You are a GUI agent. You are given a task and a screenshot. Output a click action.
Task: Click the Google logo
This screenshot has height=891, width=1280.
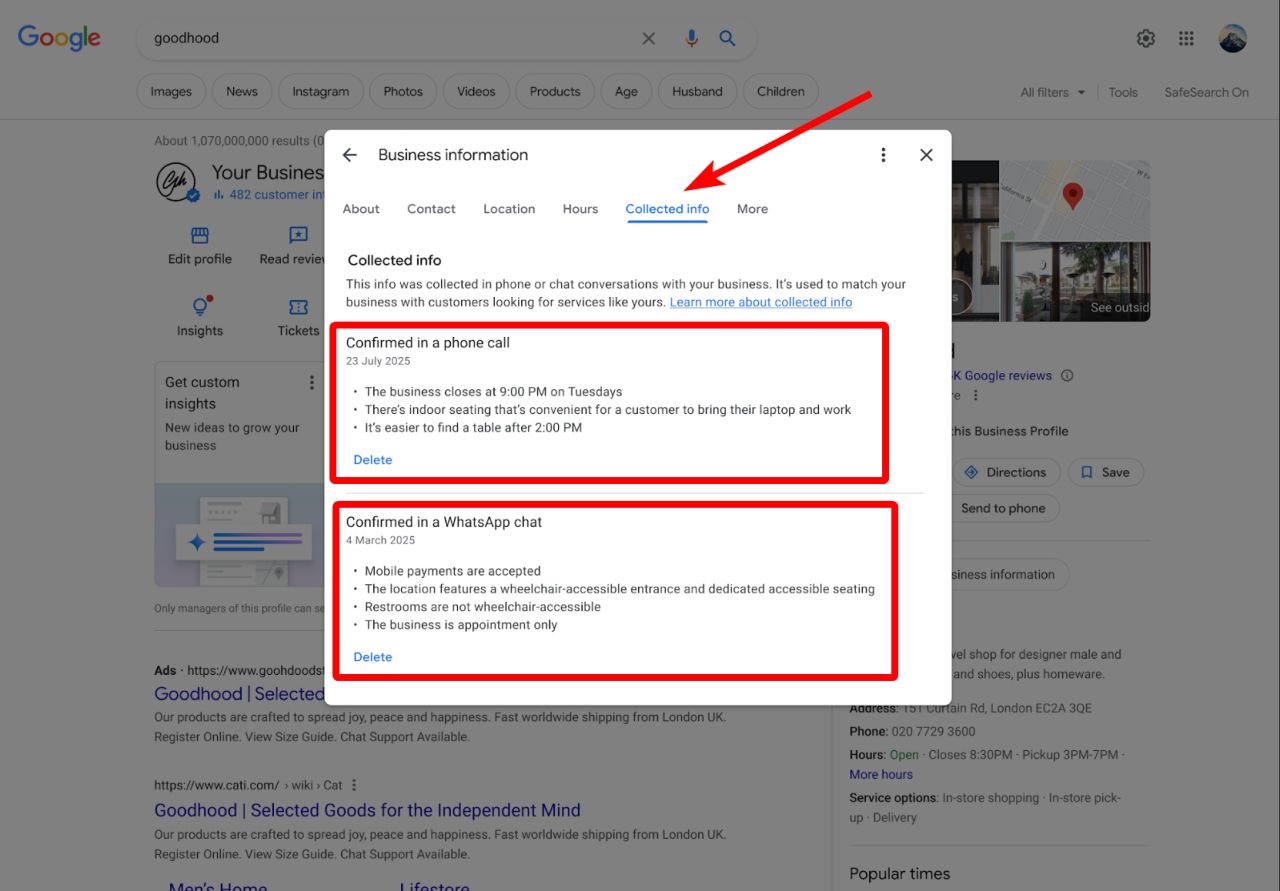click(x=59, y=38)
